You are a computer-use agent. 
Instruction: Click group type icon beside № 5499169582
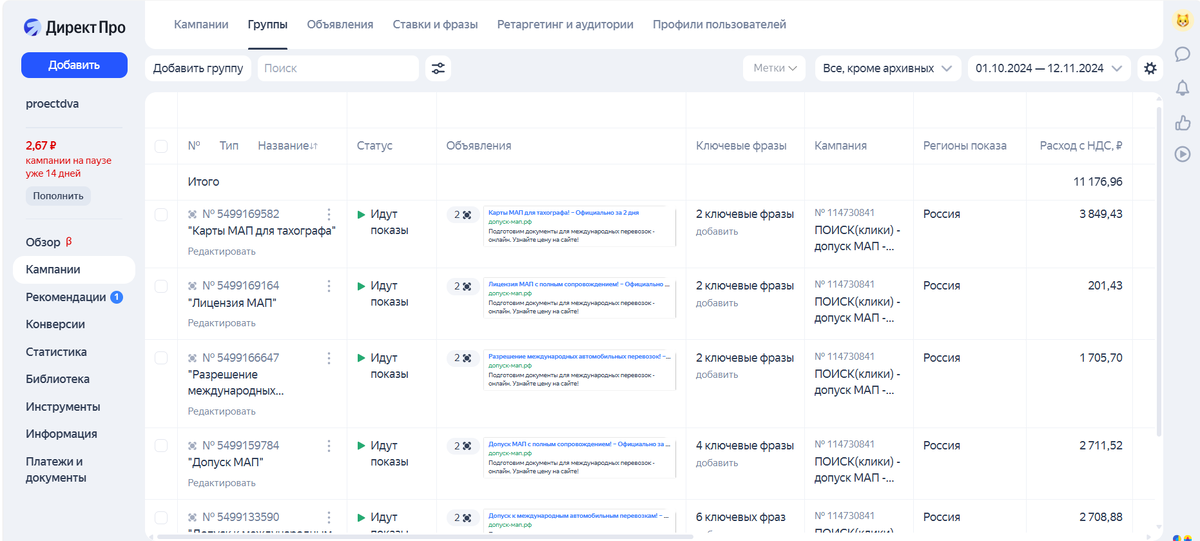[x=193, y=214]
